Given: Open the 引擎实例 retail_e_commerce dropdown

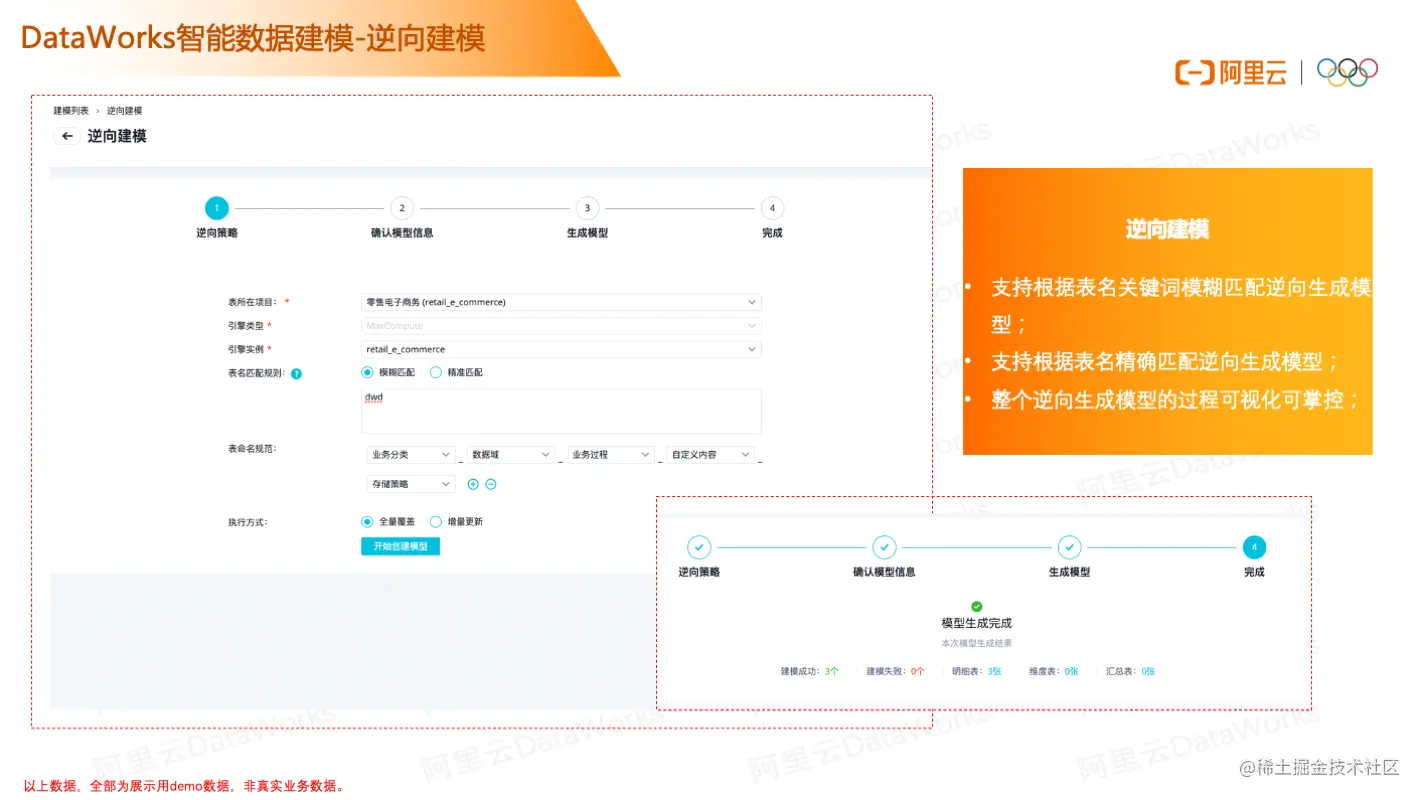Looking at the screenshot, I should (x=561, y=349).
